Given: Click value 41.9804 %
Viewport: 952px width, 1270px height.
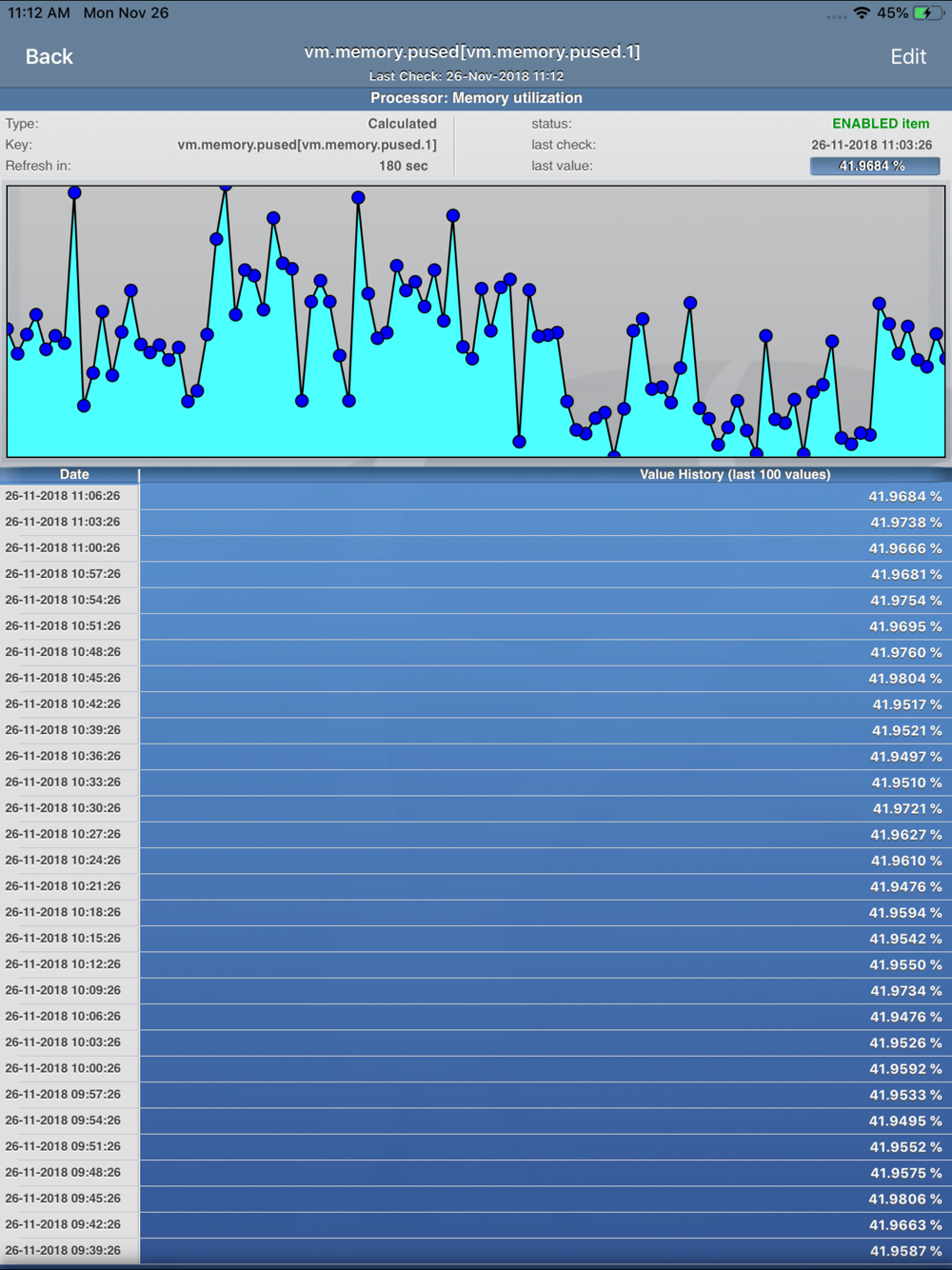Looking at the screenshot, I should pos(905,679).
